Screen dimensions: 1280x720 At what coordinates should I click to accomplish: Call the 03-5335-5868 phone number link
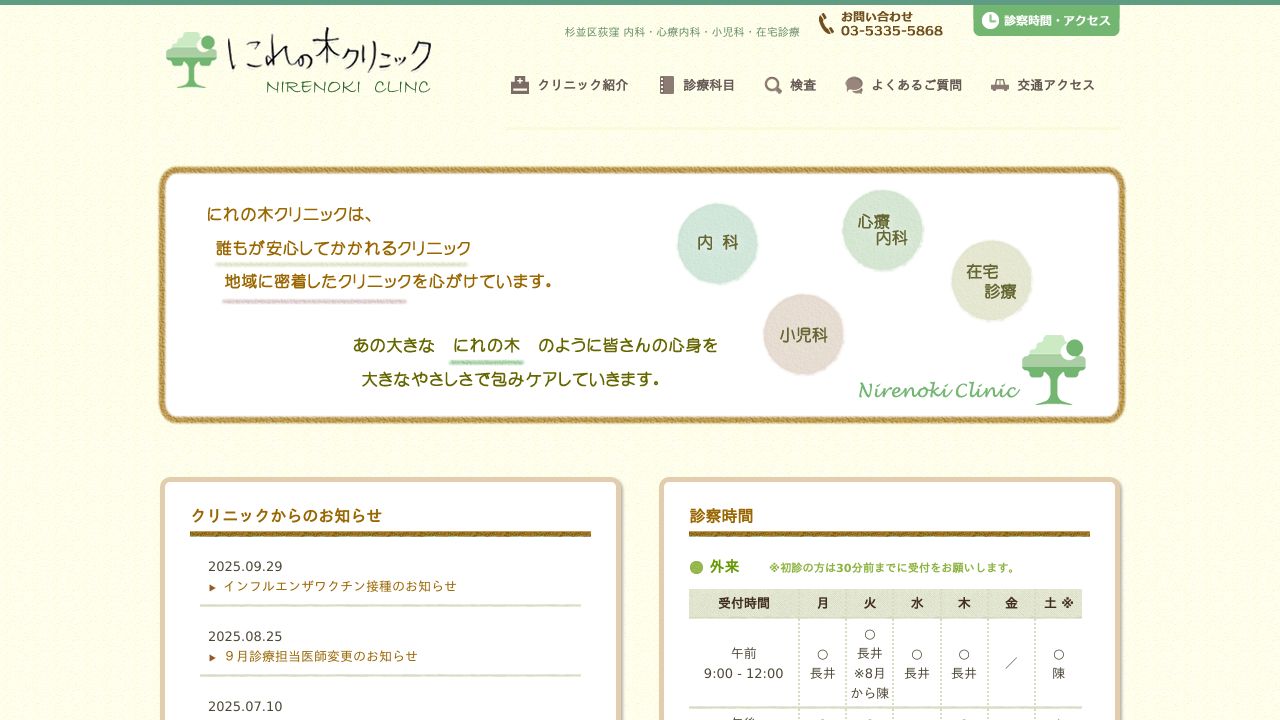[x=891, y=31]
